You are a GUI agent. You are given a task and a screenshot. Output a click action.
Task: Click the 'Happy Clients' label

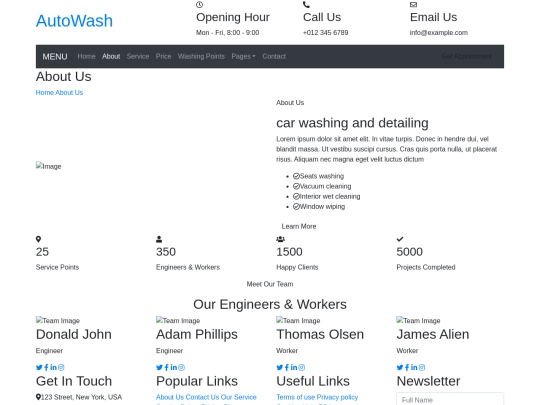(297, 267)
